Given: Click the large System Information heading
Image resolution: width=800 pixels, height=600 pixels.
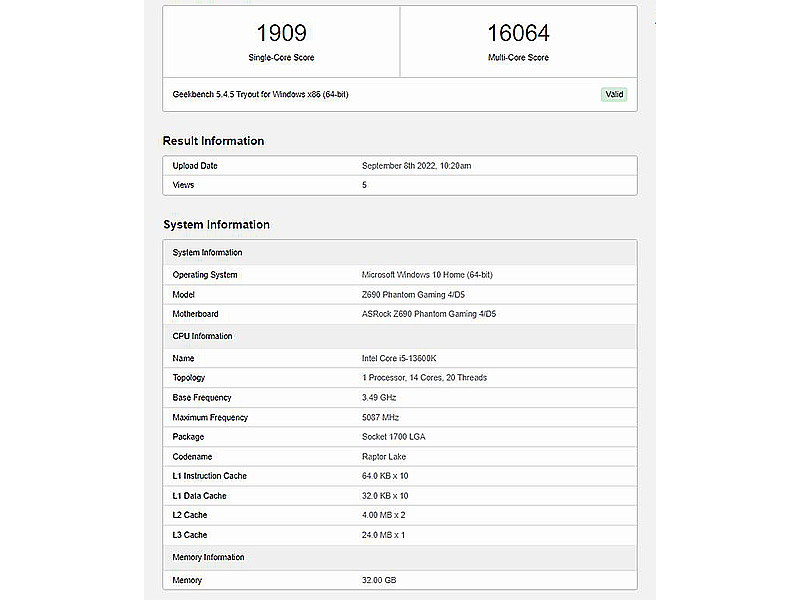Looking at the screenshot, I should [x=216, y=224].
